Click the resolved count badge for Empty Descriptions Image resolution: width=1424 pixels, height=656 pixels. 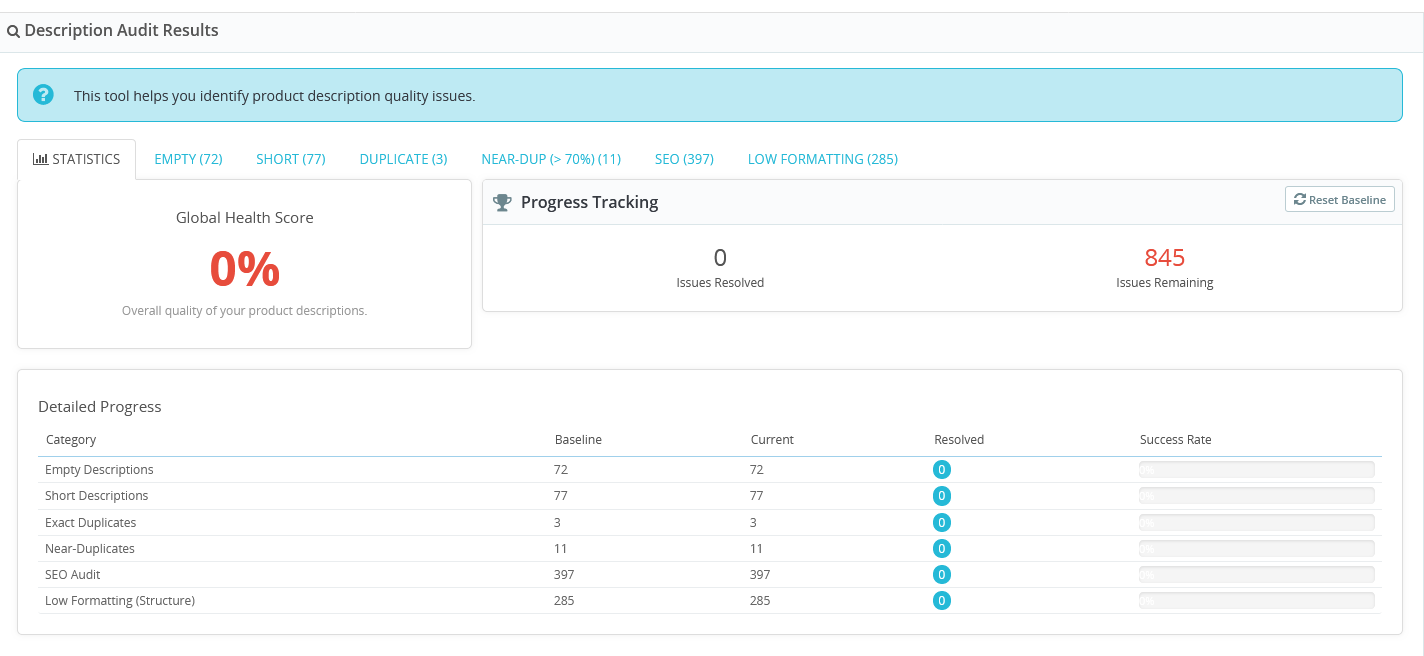pos(941,469)
